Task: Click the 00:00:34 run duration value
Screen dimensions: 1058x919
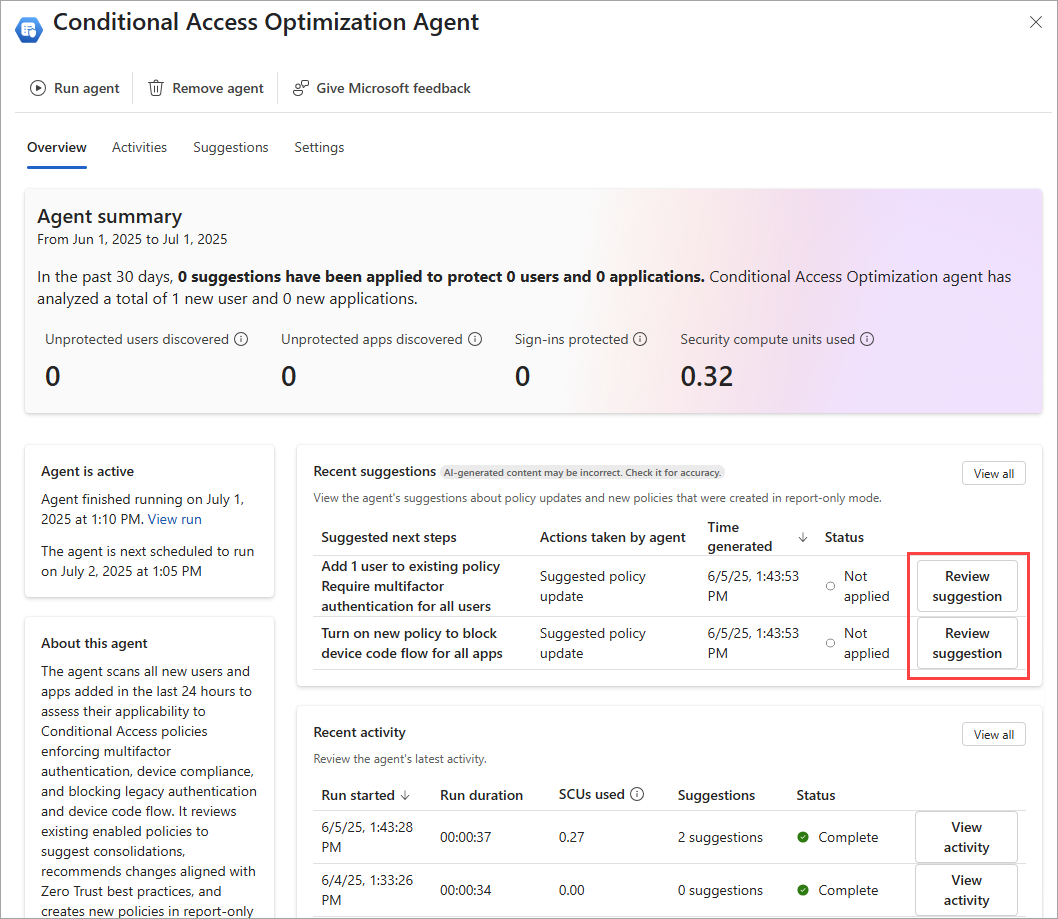Action: click(466, 890)
